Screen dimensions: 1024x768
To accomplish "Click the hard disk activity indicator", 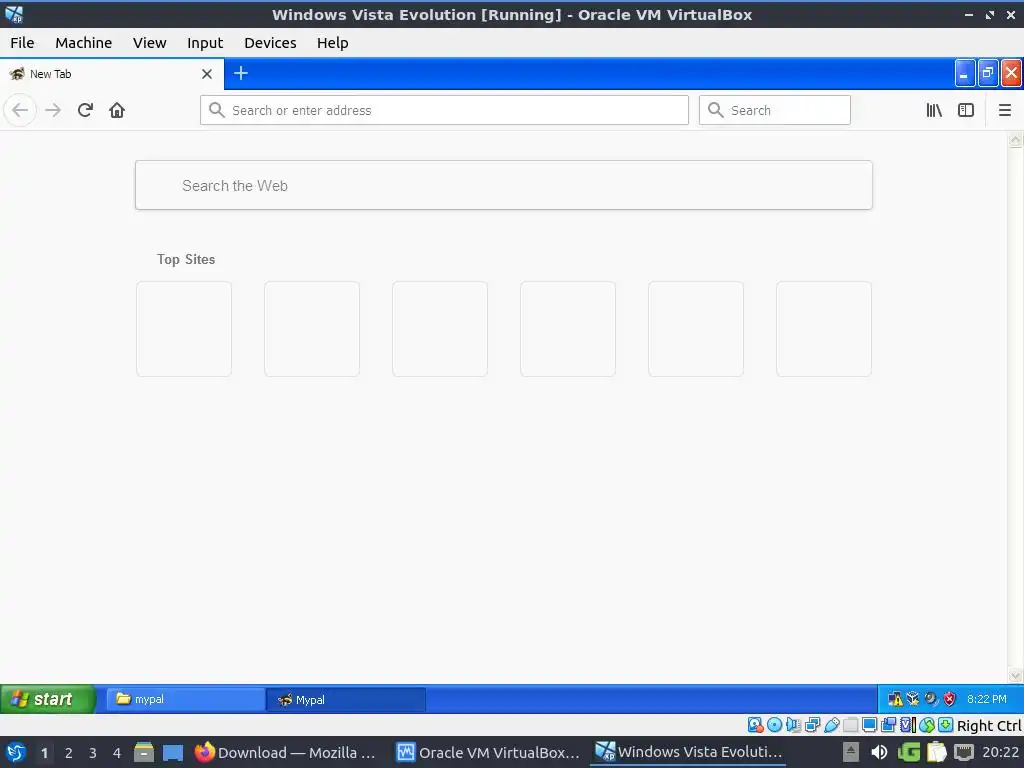I will tap(756, 725).
